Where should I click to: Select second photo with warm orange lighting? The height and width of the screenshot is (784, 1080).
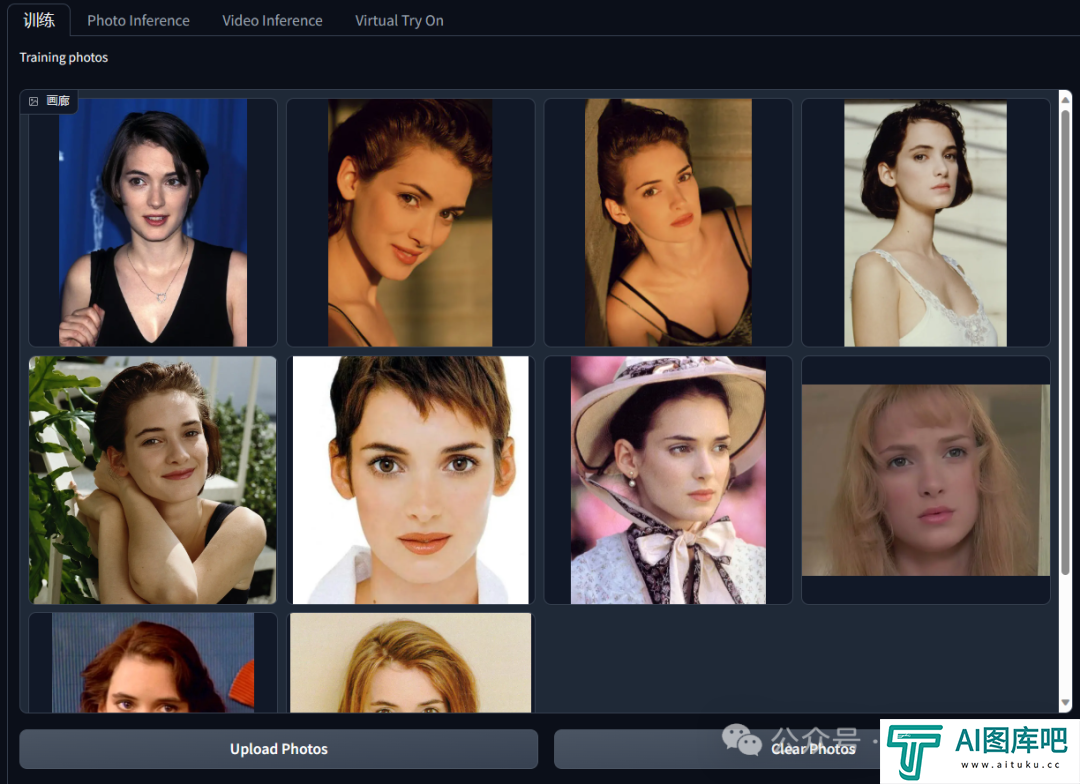click(x=668, y=223)
